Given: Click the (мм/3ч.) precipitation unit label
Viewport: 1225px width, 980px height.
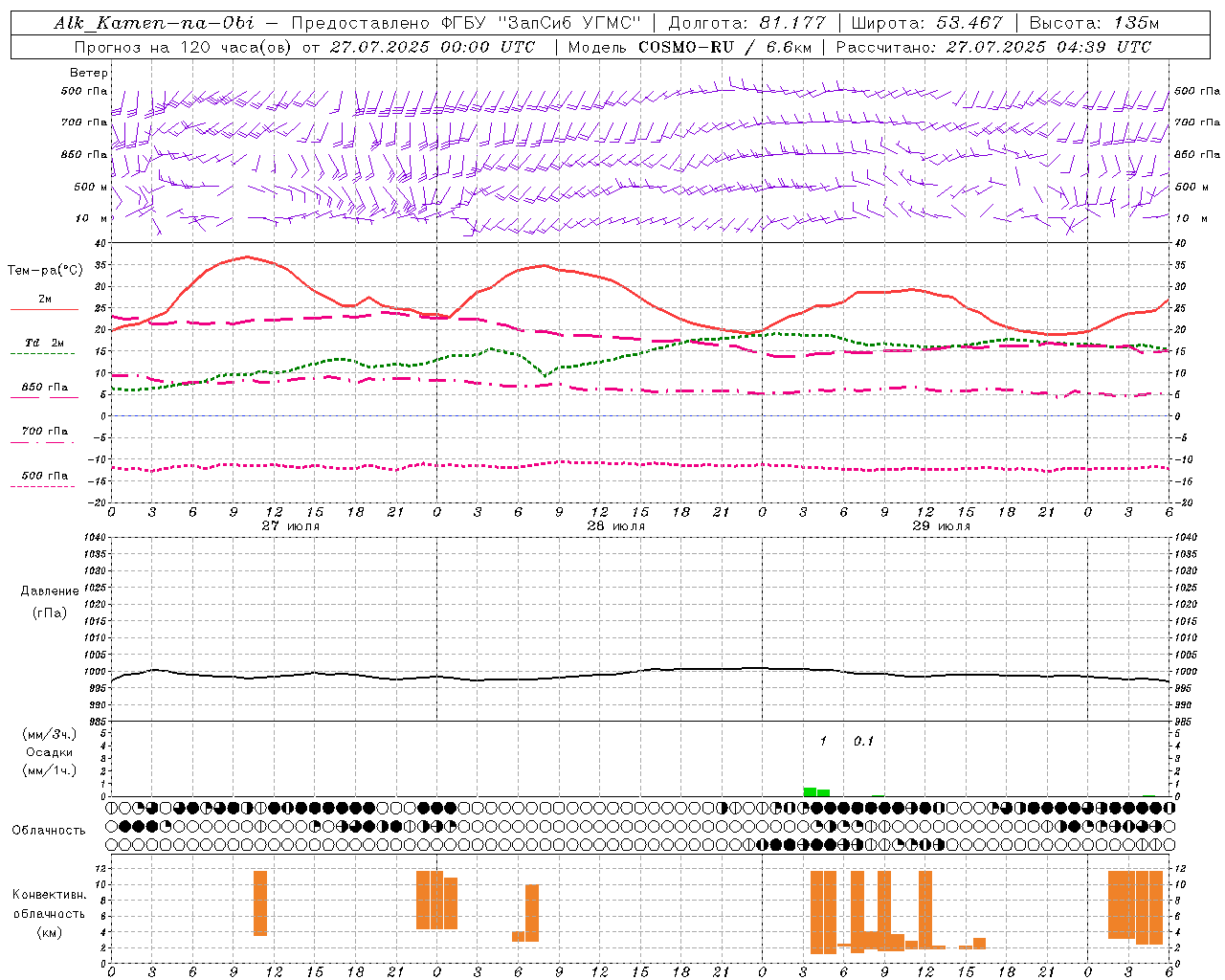Looking at the screenshot, I should coord(50,734).
